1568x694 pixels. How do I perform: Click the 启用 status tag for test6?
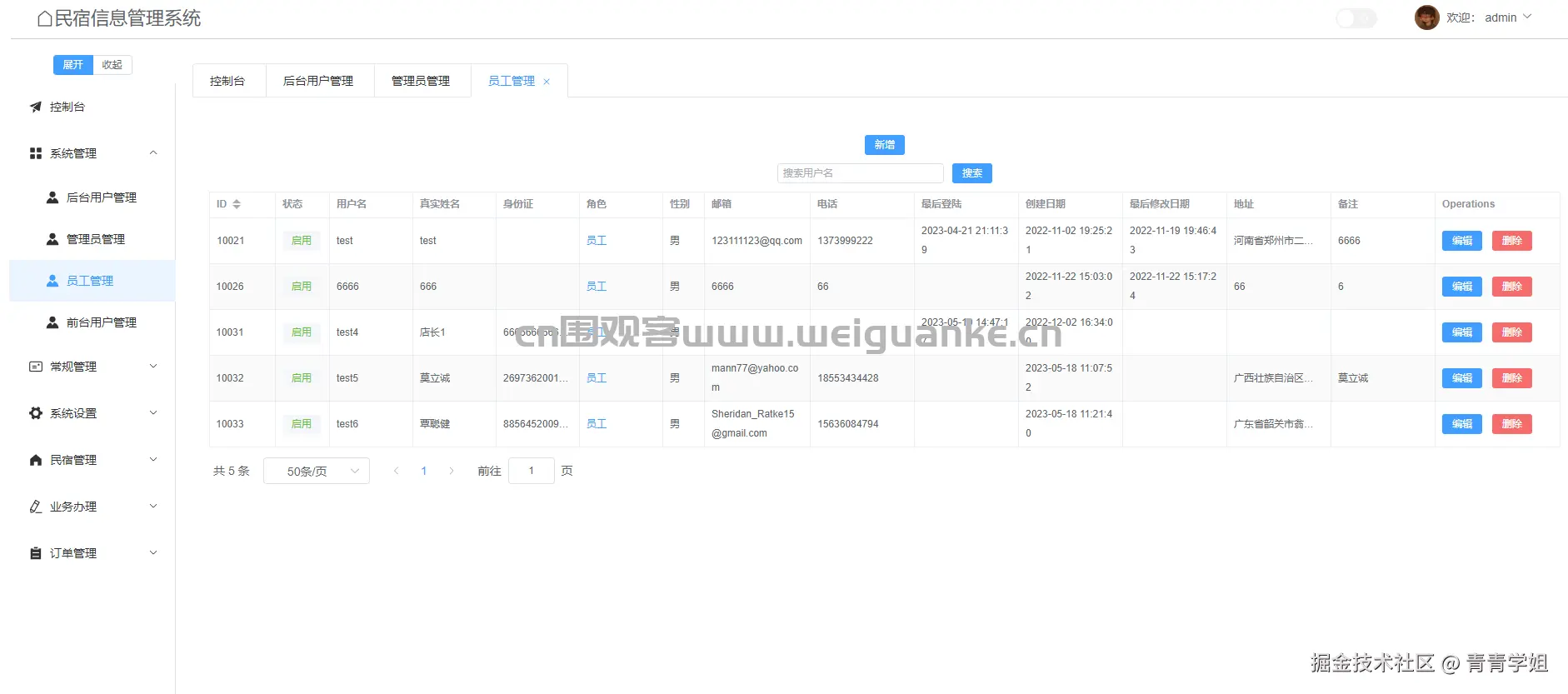click(302, 424)
